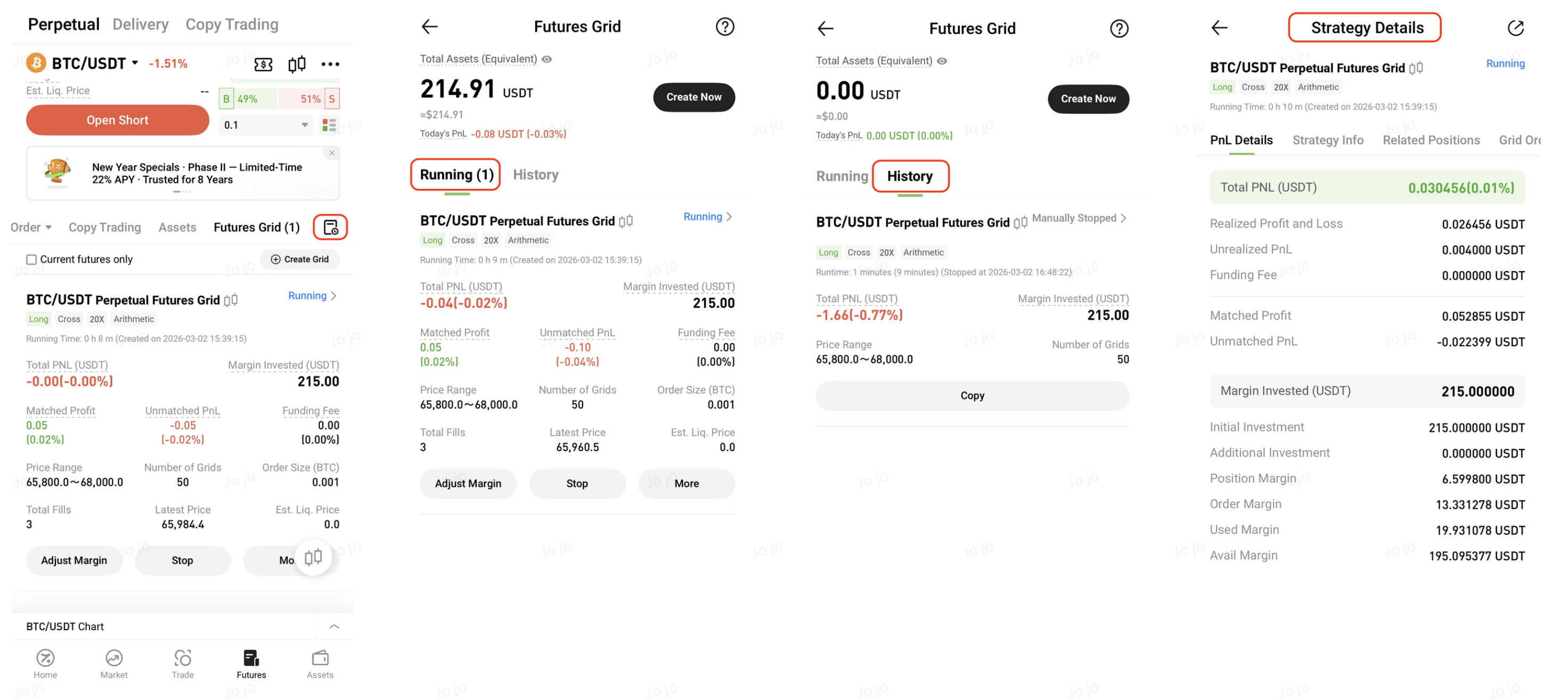Select the Copy Trading tab at top
This screenshot has width=1568, height=700.
click(x=232, y=25)
